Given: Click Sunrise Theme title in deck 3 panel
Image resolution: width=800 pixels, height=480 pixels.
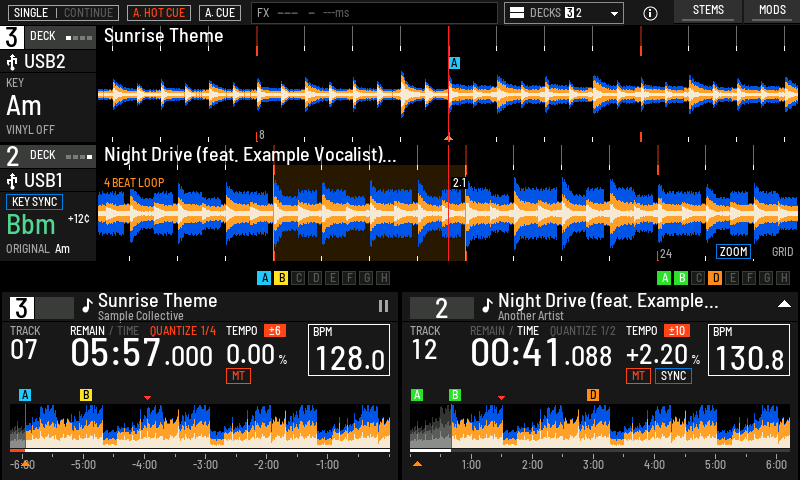Looking at the screenshot, I should pos(158,300).
